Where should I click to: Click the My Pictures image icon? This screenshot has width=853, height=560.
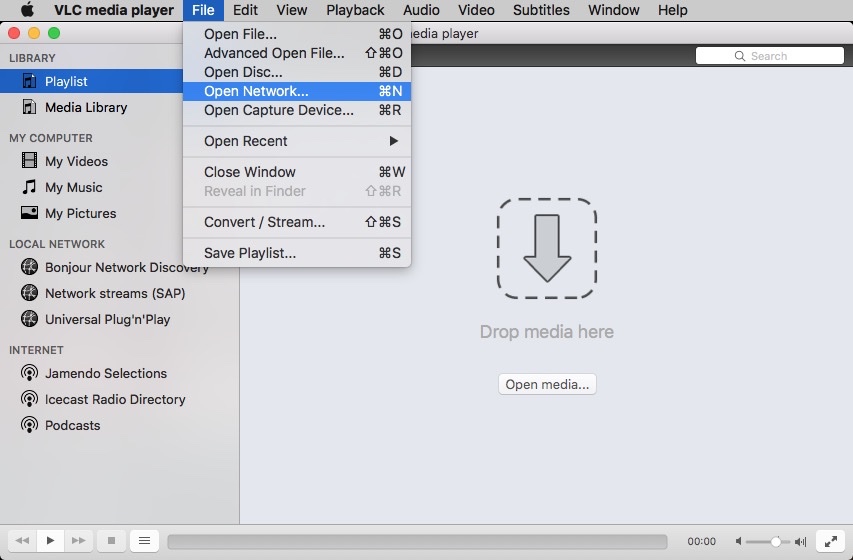click(29, 212)
